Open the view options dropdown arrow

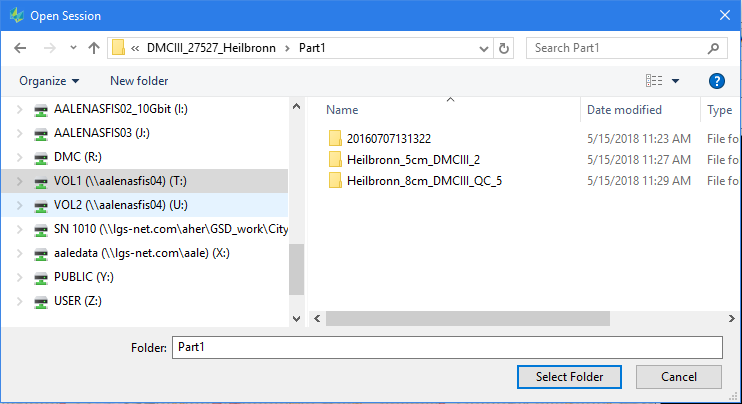click(x=676, y=81)
